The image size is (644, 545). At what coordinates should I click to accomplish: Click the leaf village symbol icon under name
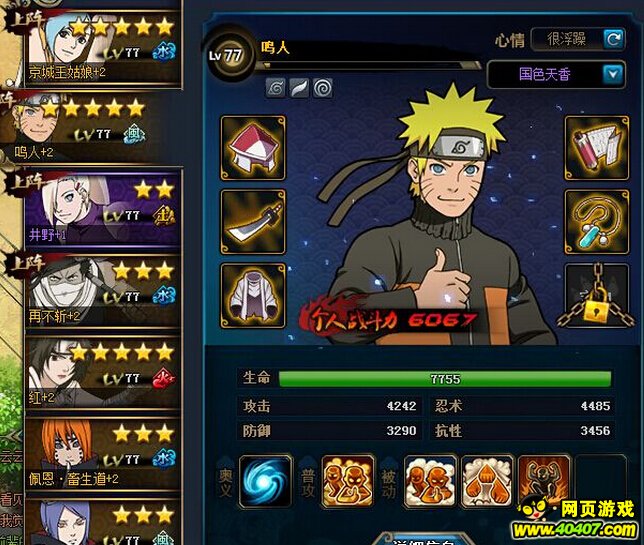point(275,88)
